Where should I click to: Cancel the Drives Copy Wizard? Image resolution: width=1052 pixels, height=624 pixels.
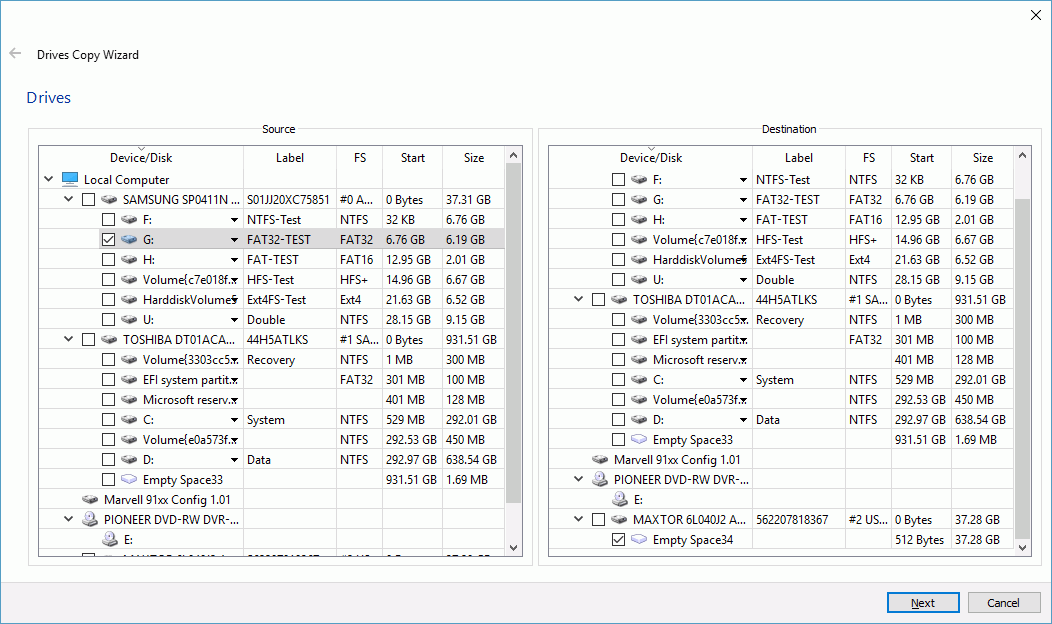1004,603
